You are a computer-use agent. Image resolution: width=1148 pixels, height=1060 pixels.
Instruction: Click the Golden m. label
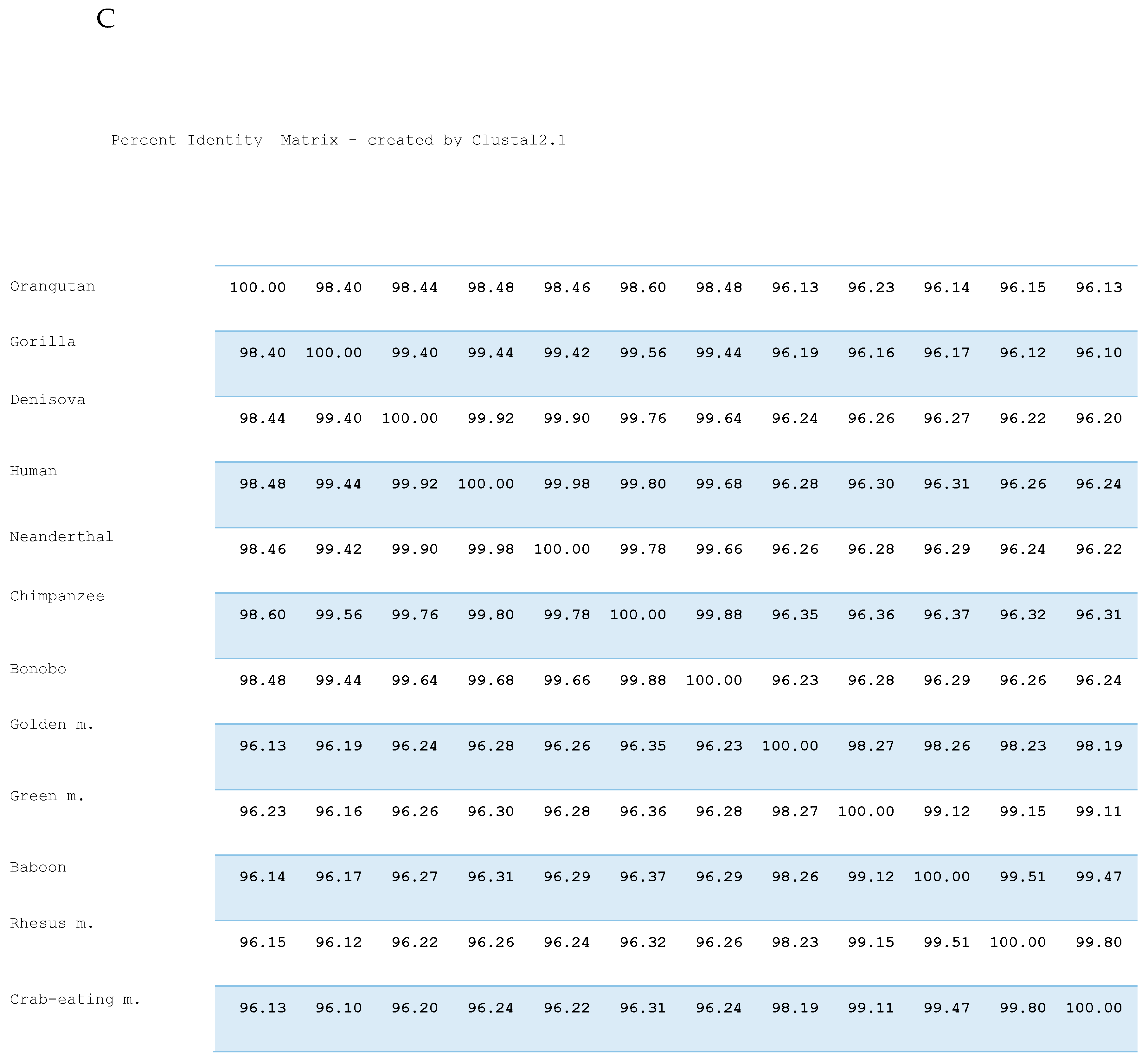[x=52, y=725]
